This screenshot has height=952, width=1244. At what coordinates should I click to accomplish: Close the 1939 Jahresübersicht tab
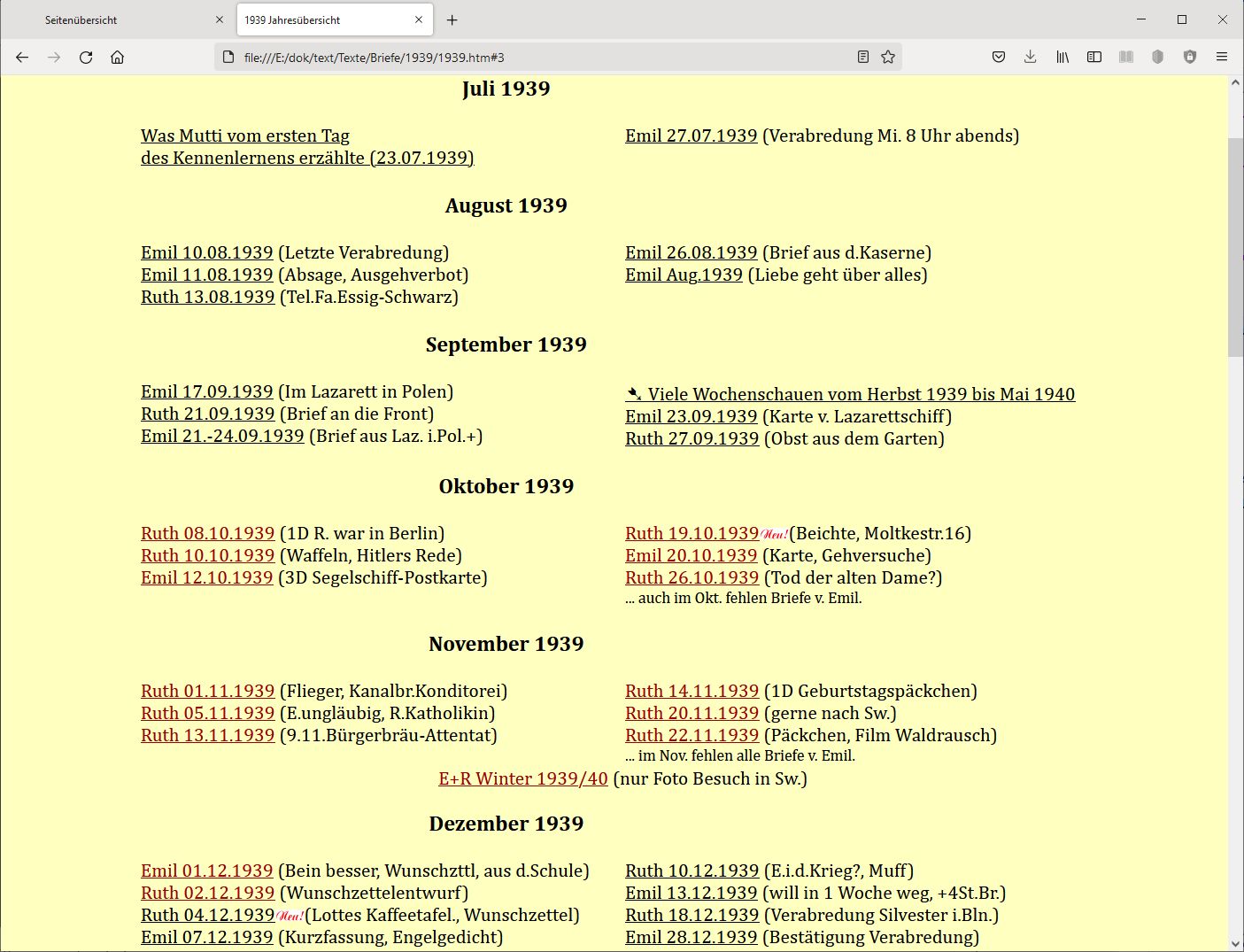pos(419,19)
